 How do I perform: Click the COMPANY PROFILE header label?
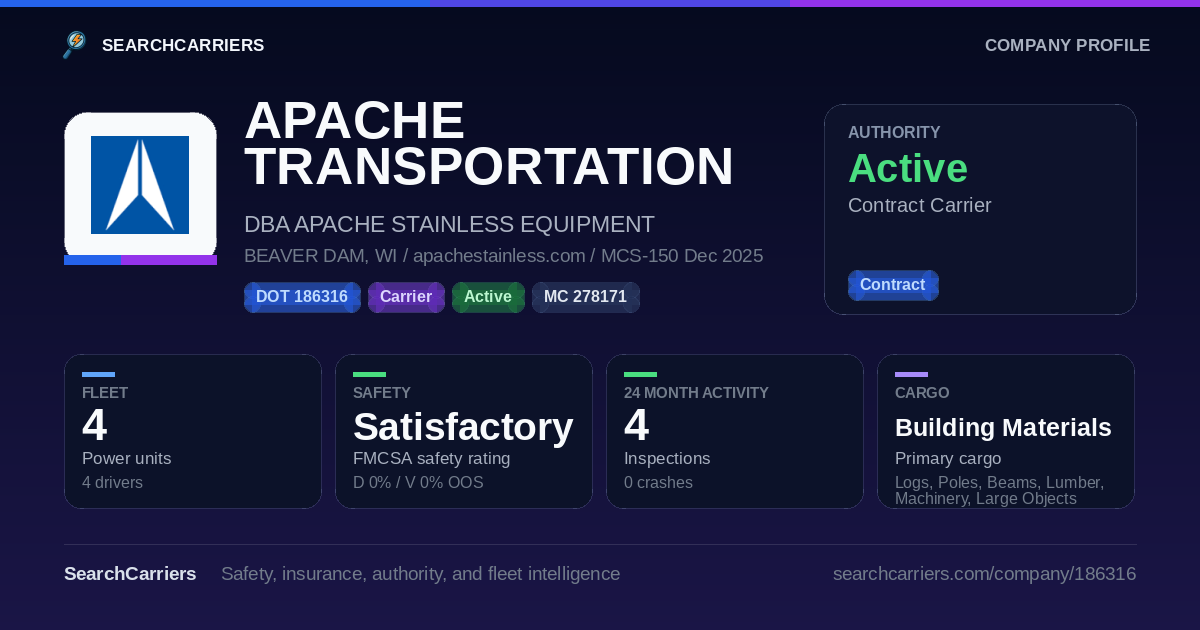click(1067, 45)
